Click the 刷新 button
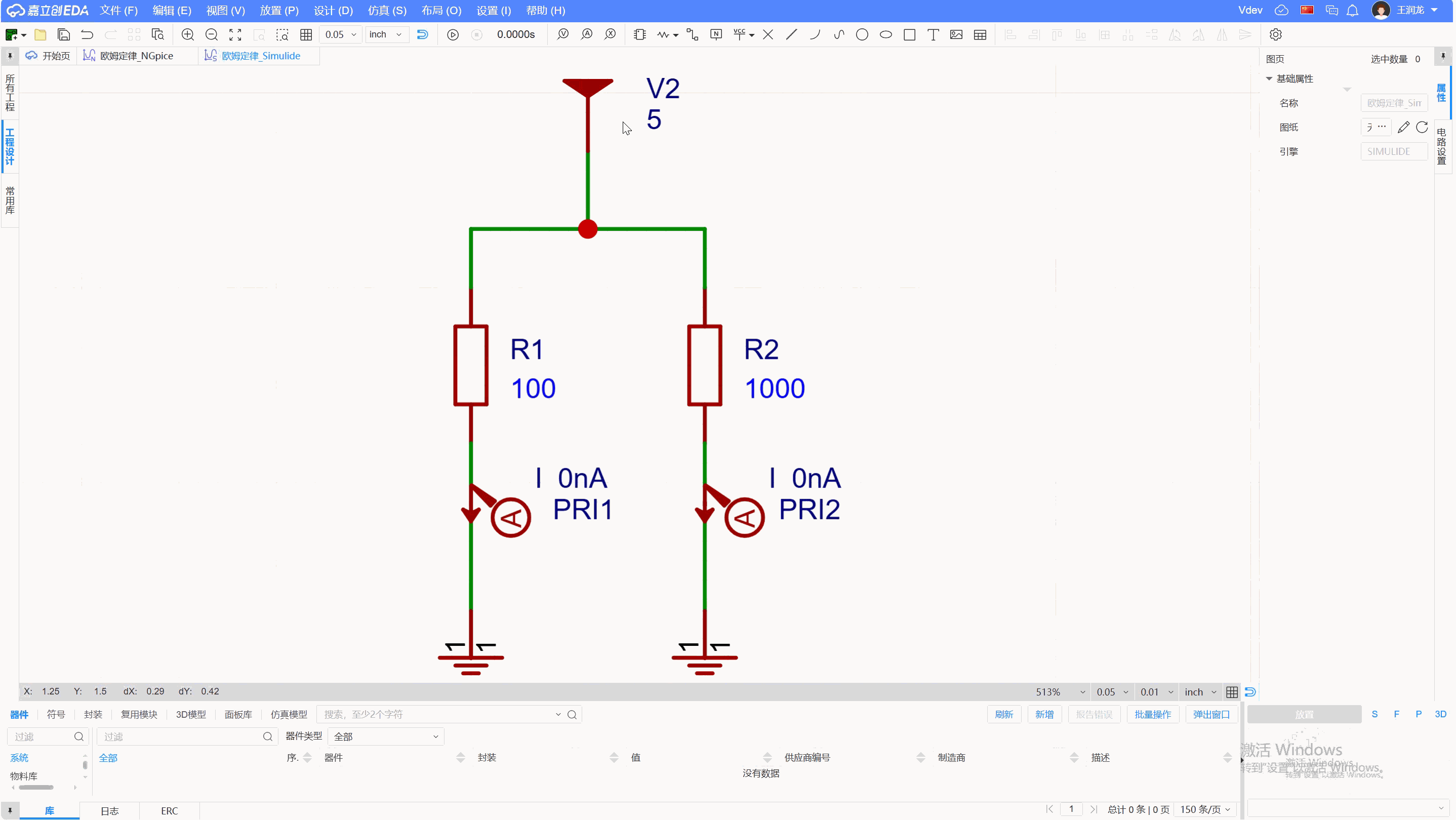 (1004, 715)
